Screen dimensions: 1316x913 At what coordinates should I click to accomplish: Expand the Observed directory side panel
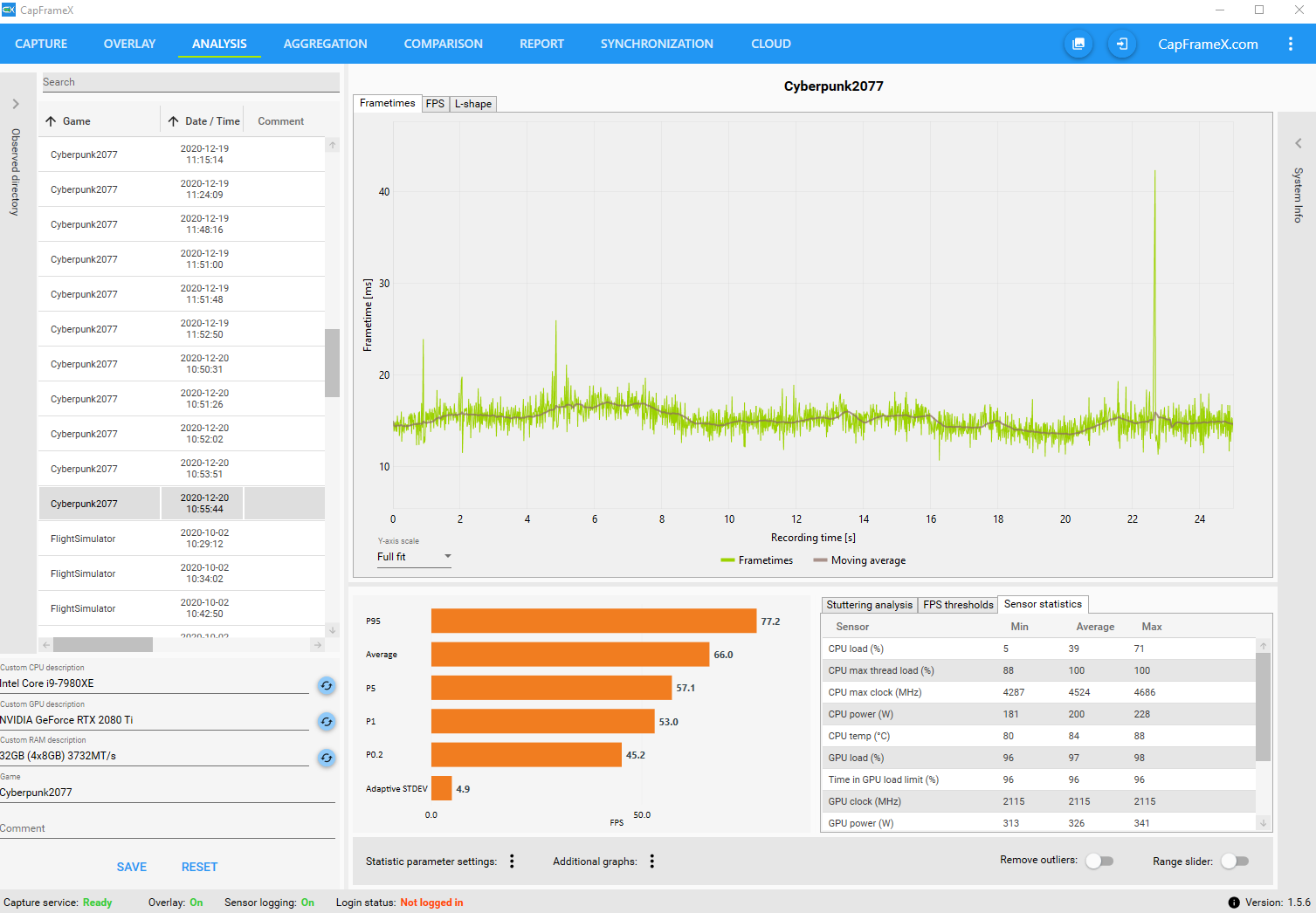(x=16, y=104)
